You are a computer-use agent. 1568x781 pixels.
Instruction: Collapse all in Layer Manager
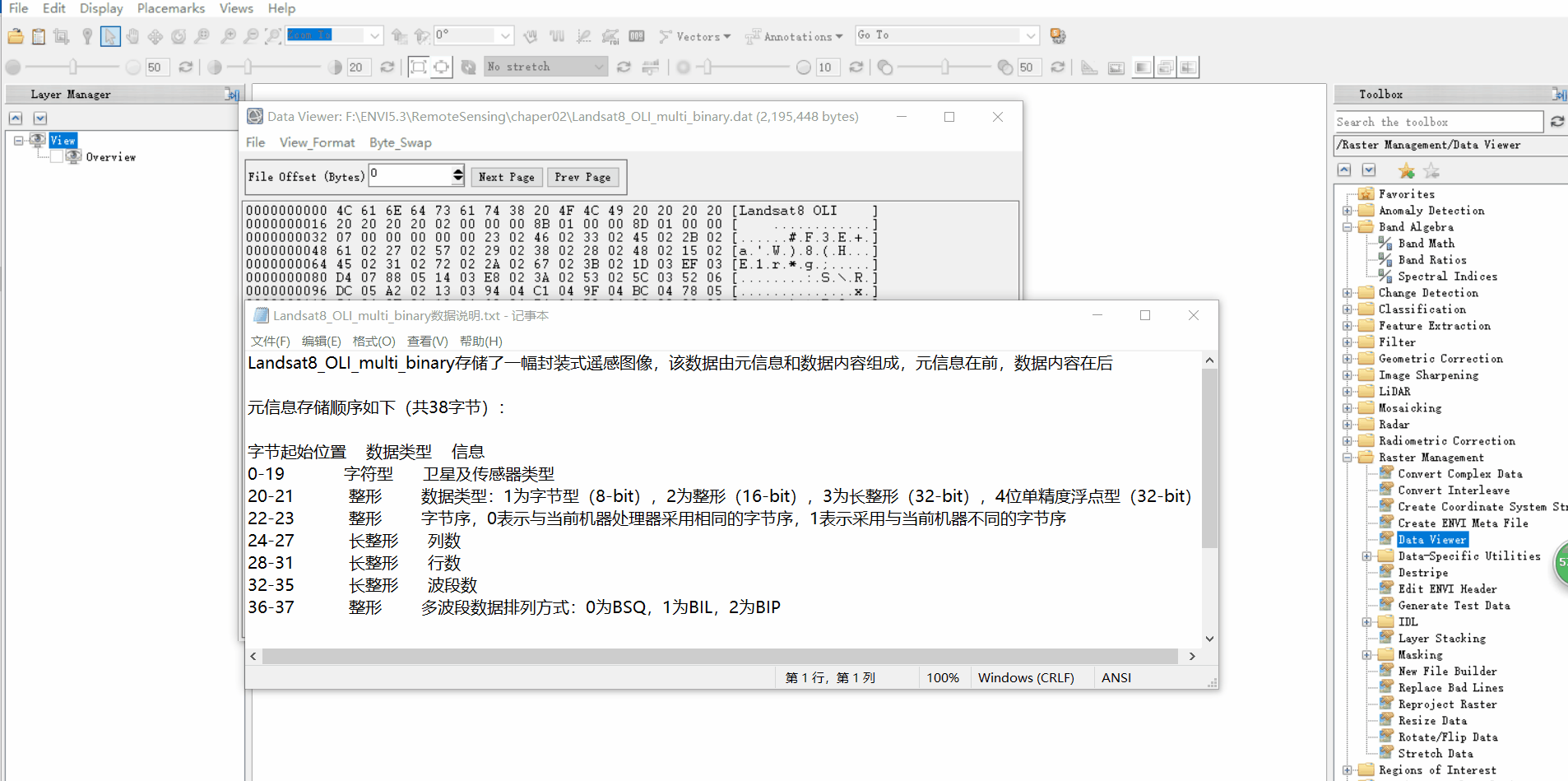tap(16, 119)
